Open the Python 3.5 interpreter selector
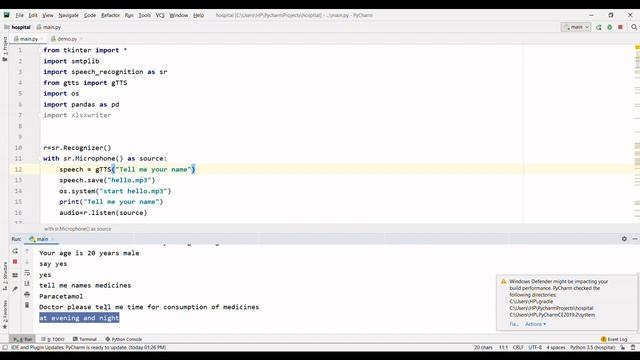The height and width of the screenshot is (360, 640). tap(592, 347)
